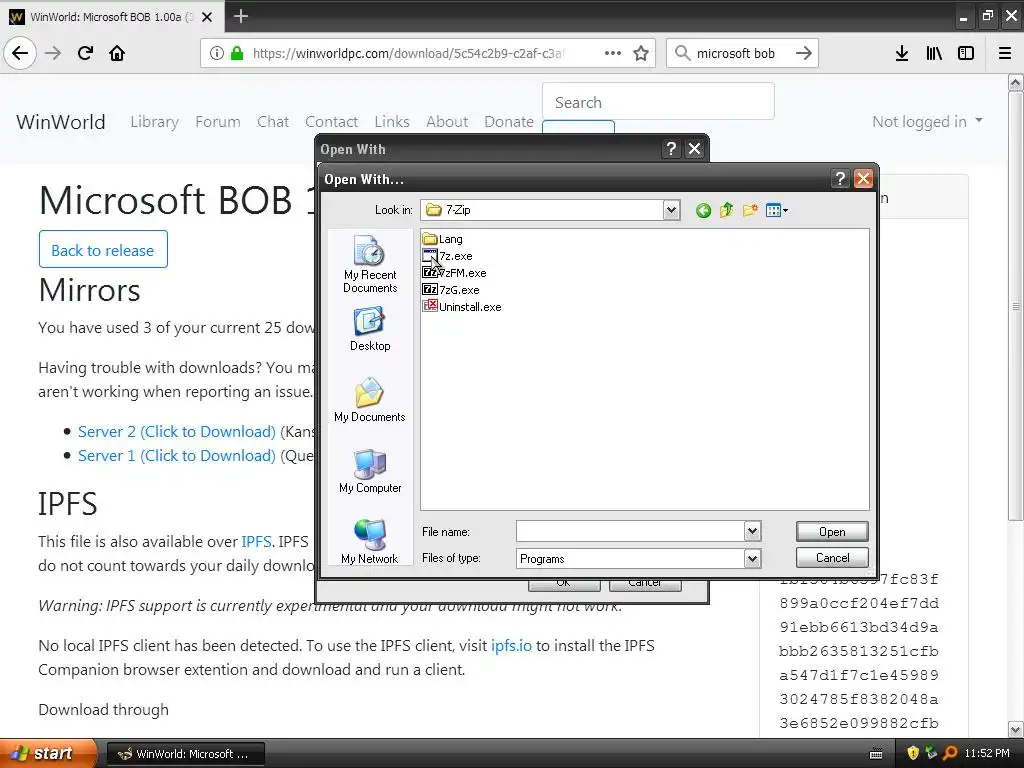
Task: Select the 7z.exe file
Action: tap(447, 256)
